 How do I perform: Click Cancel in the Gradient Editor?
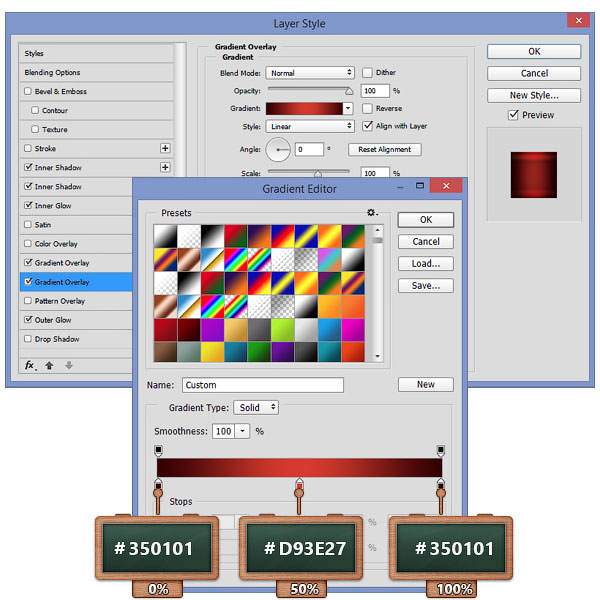pyautogui.click(x=426, y=241)
